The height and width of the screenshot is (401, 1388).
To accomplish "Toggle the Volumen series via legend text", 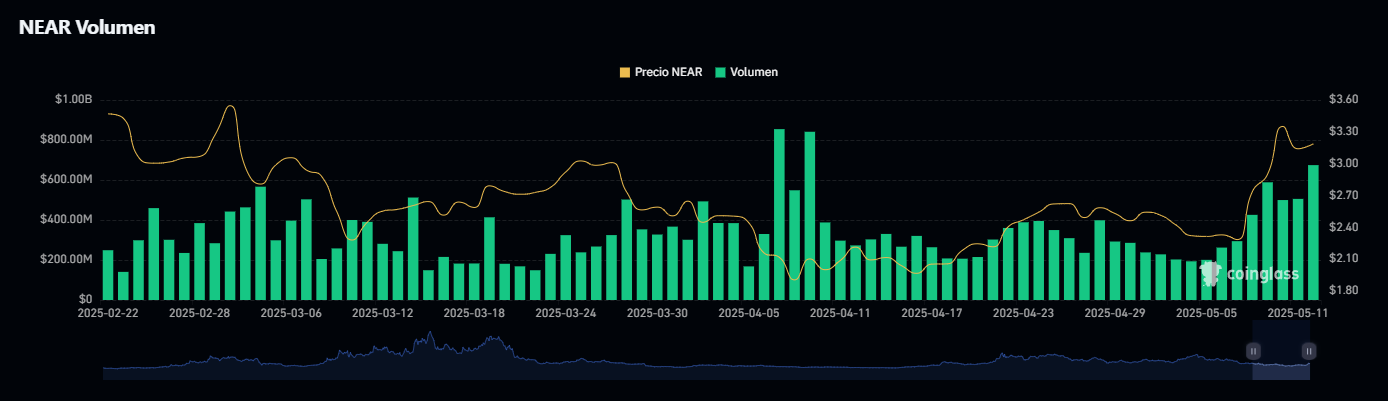I will 754,72.
